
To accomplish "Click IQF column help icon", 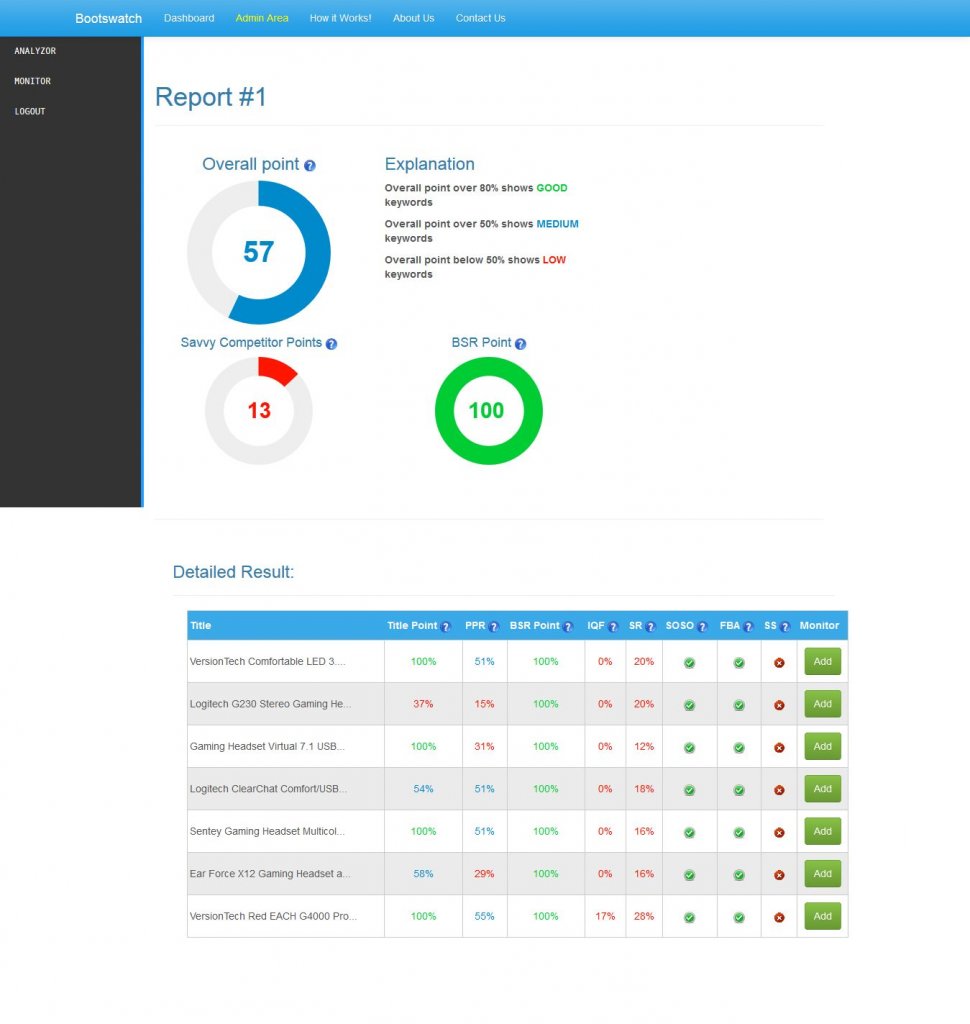I will (613, 627).
